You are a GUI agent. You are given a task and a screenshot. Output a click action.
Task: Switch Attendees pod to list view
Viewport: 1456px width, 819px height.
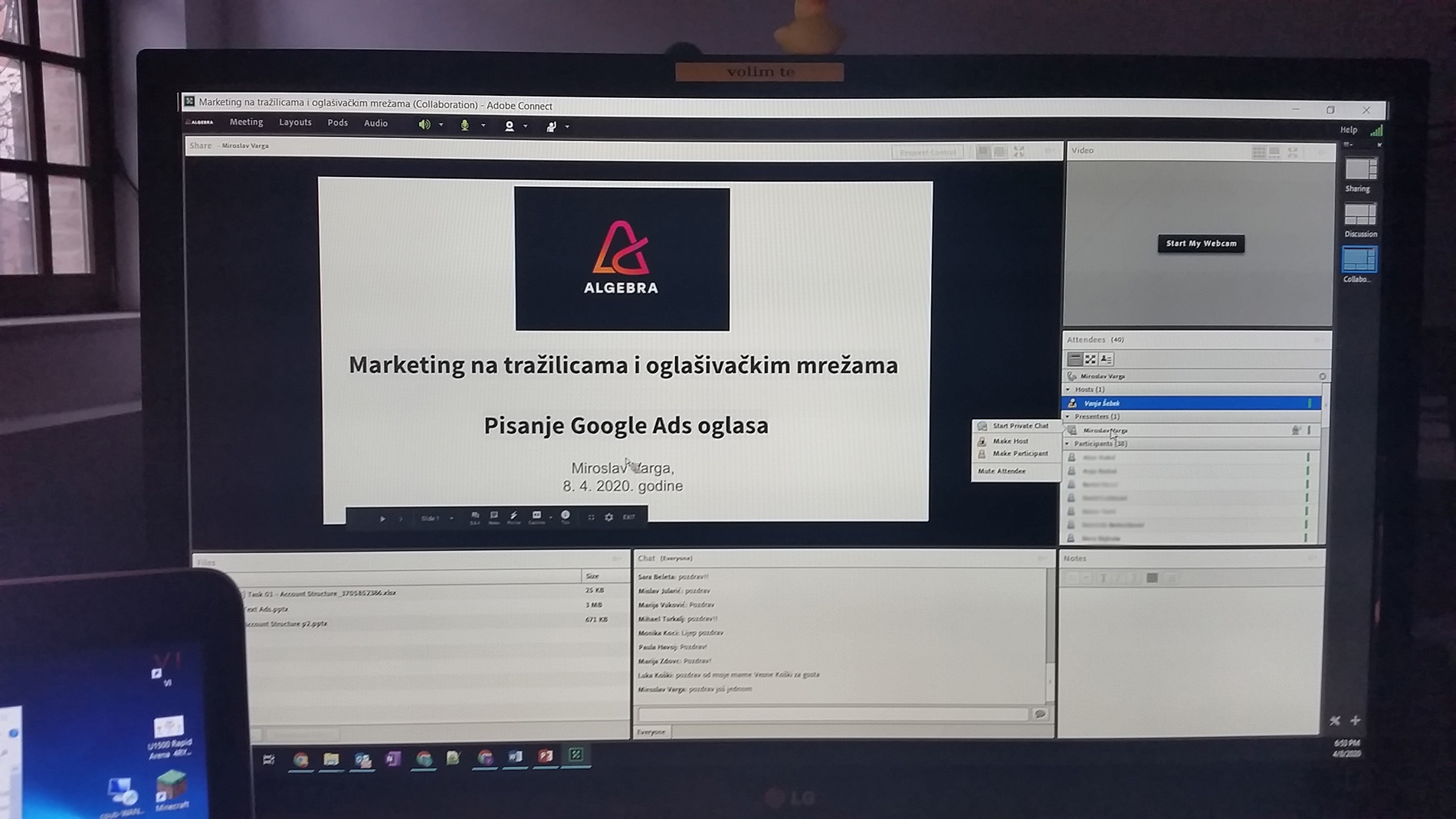[x=1074, y=359]
